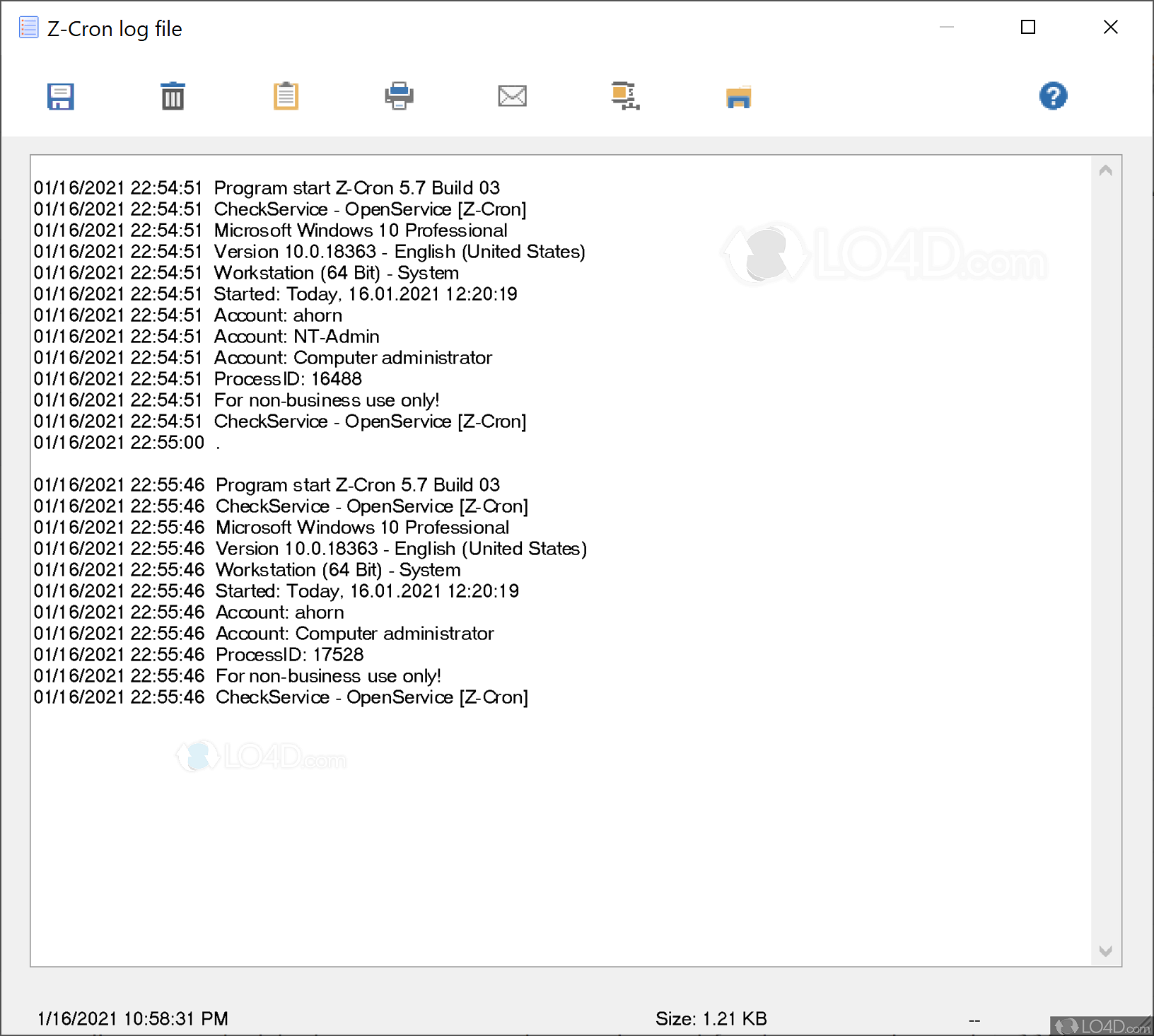
Task: Open the blue and yellow folder icon
Action: click(x=738, y=97)
